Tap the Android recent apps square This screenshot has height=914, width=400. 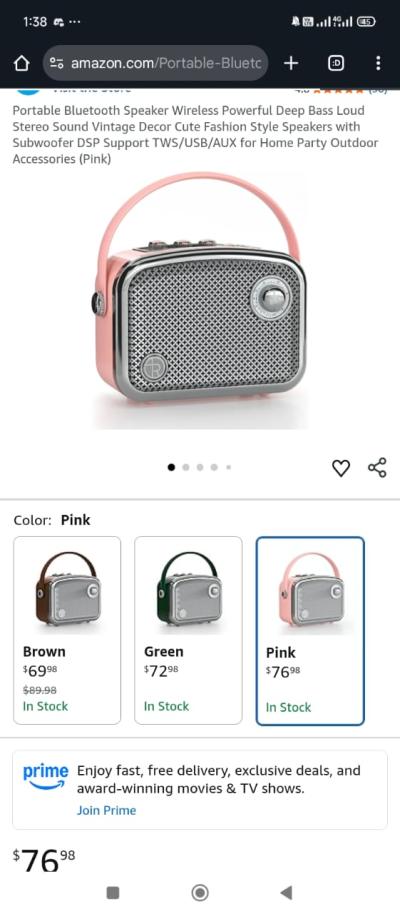pos(114,892)
